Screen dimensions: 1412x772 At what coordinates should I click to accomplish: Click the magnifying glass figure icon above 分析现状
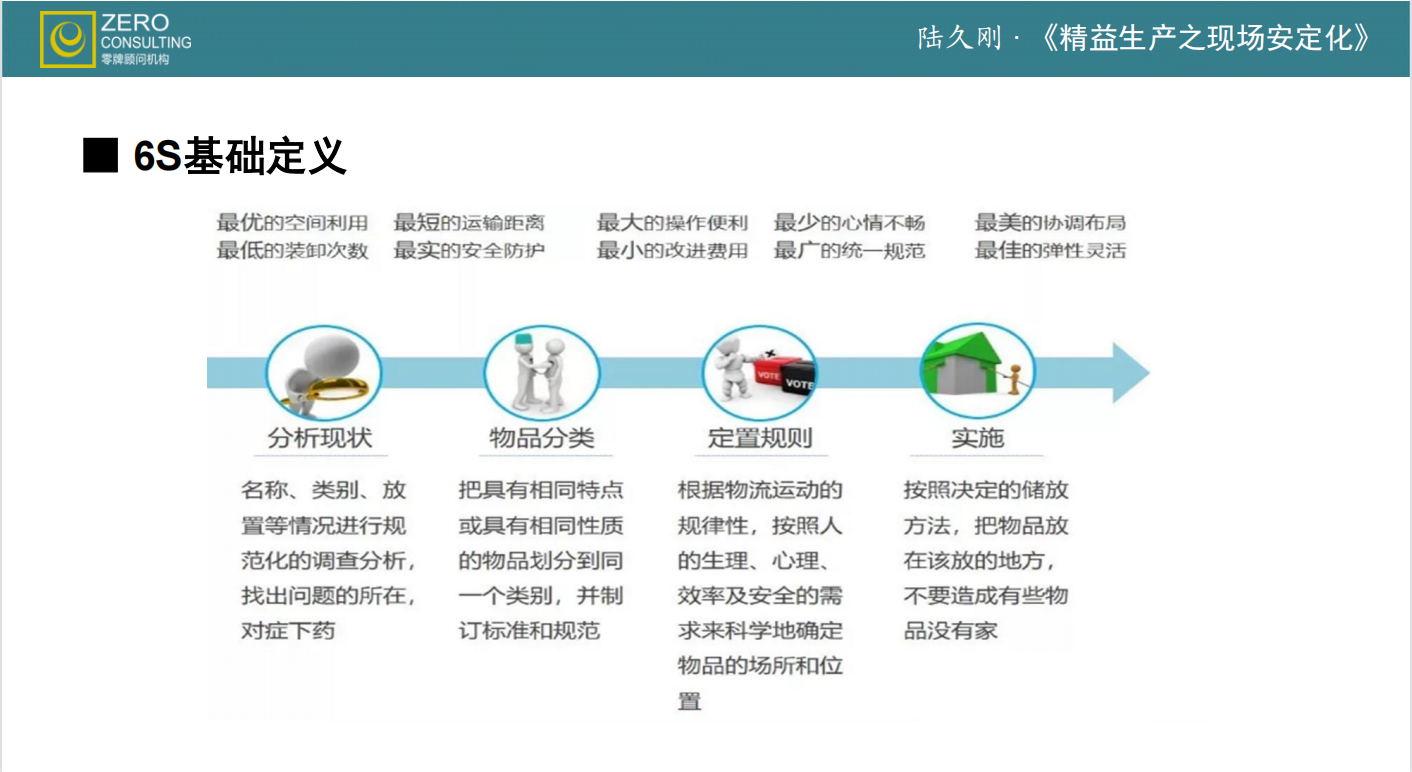pyautogui.click(x=324, y=373)
